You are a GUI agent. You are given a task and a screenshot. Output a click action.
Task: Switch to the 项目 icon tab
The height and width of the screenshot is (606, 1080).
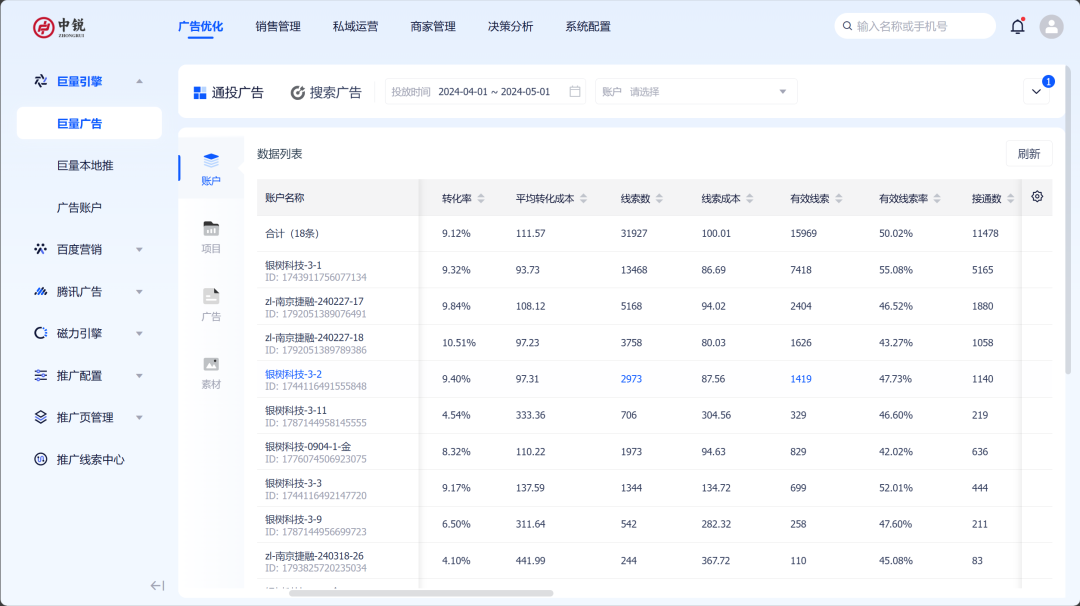click(211, 230)
